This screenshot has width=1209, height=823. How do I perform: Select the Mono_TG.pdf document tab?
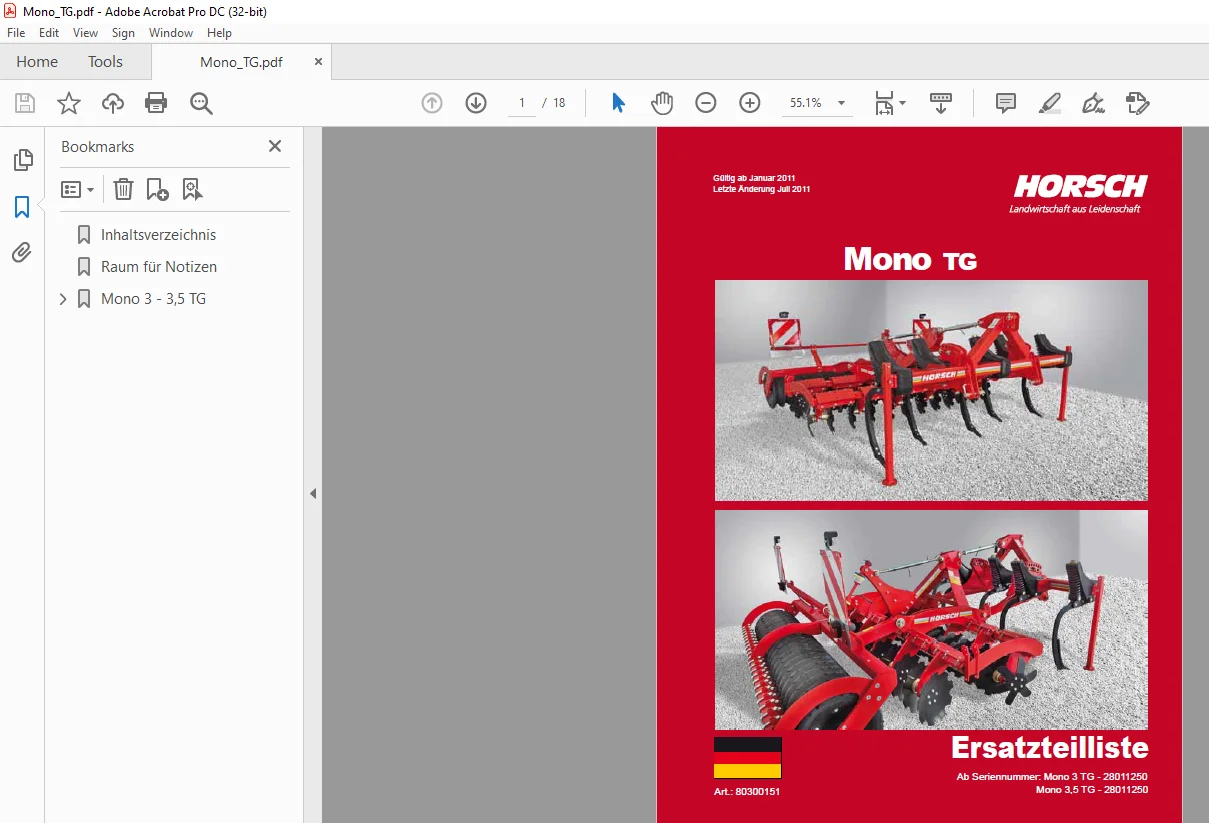pyautogui.click(x=241, y=62)
